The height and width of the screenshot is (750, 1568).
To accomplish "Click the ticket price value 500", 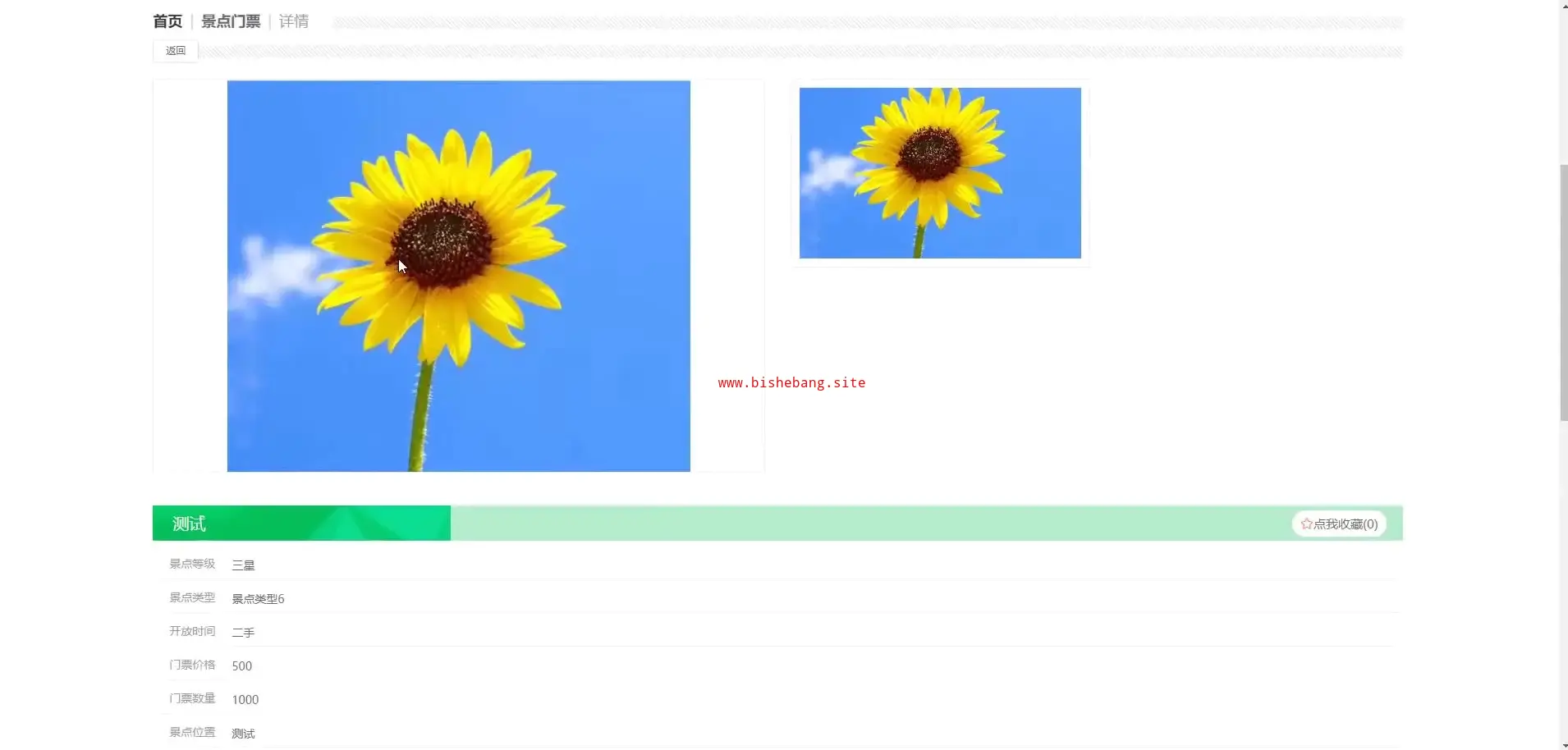I will point(241,666).
